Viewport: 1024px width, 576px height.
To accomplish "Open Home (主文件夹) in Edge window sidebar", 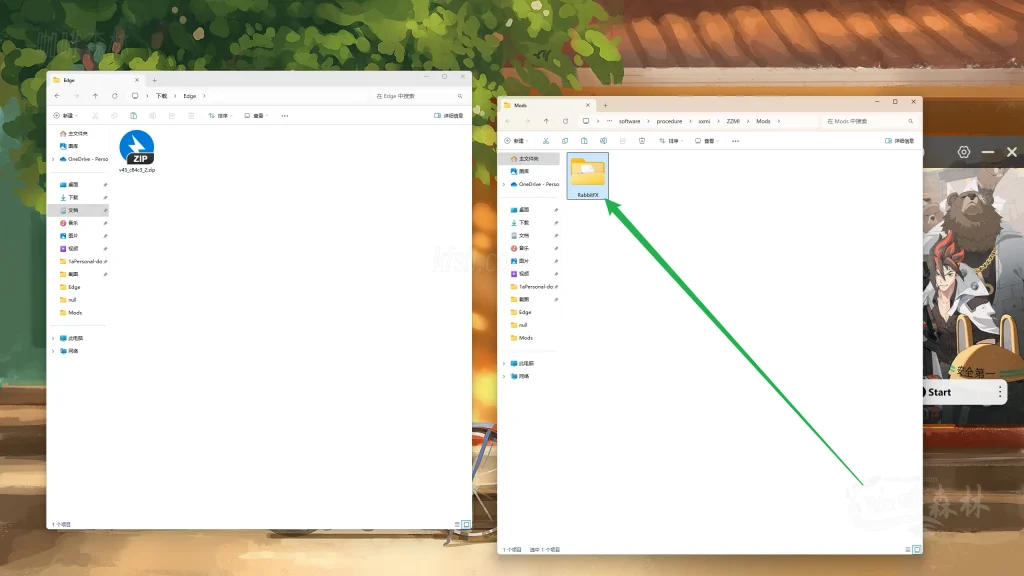I will tap(74, 133).
